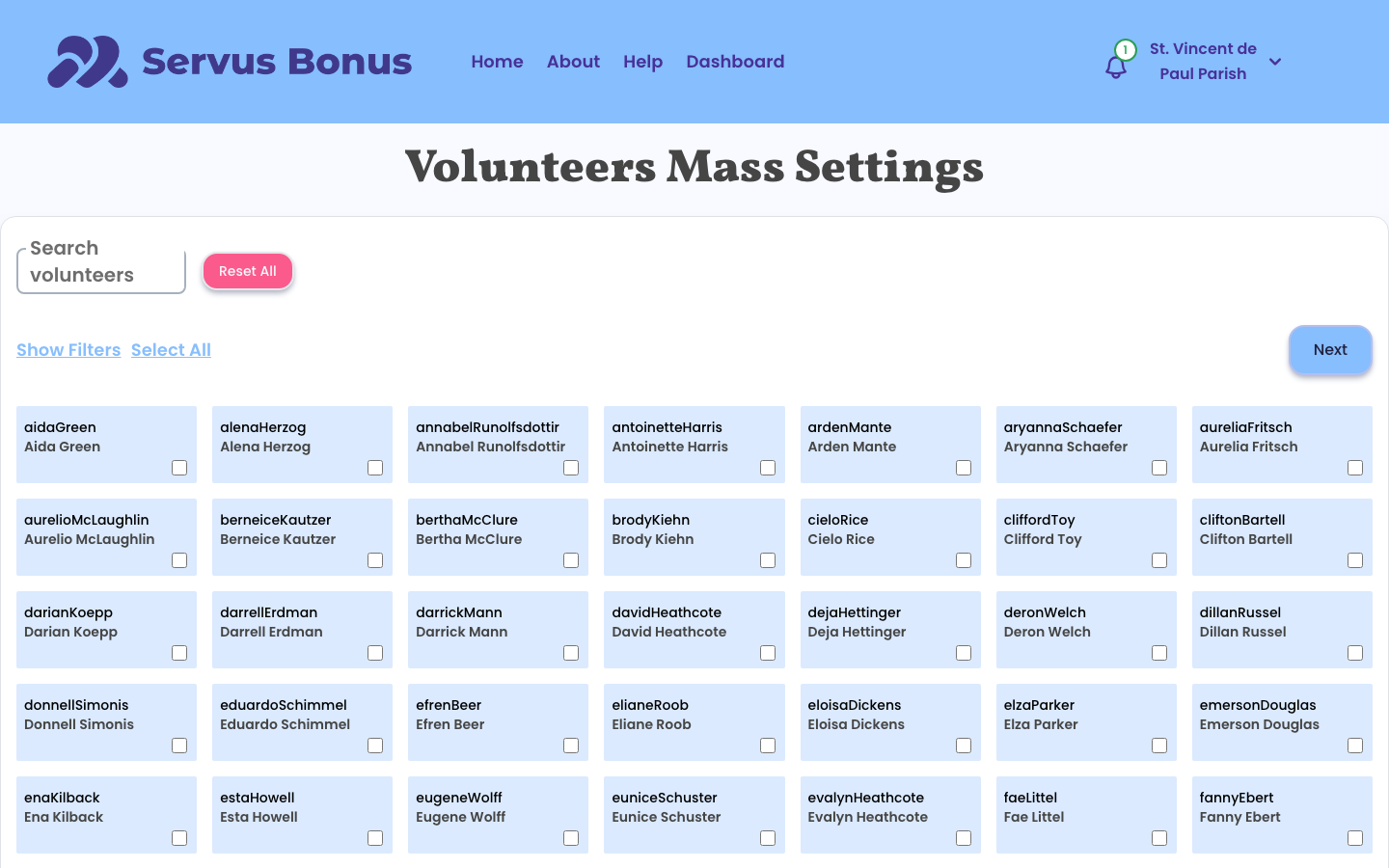Viewport: 1389px width, 868px height.
Task: Tick the checkbox for Cielo Rice
Action: click(964, 560)
